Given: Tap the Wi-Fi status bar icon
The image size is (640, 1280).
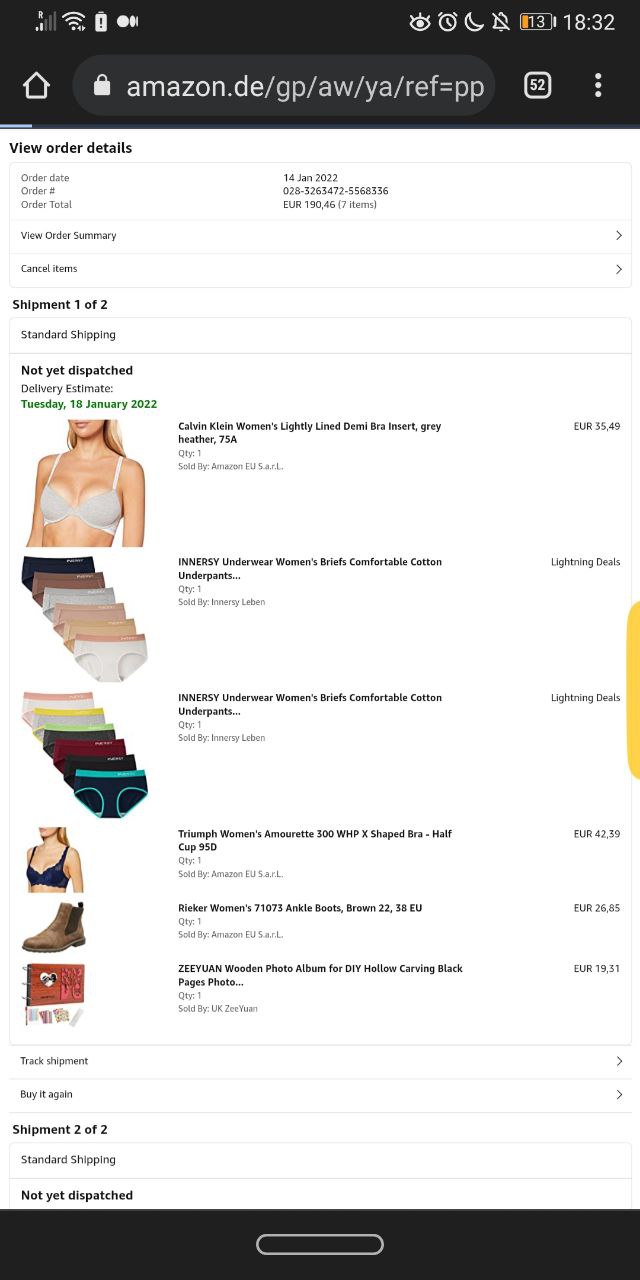Looking at the screenshot, I should tap(75, 21).
